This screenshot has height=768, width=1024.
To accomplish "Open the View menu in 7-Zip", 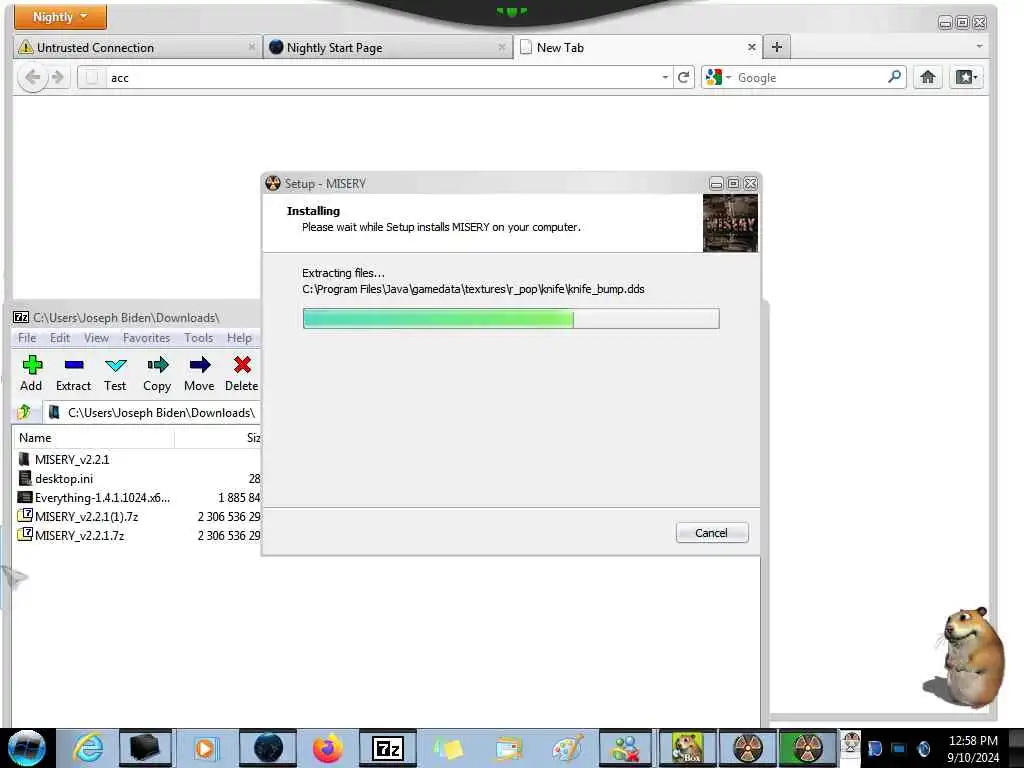I will [x=96, y=338].
